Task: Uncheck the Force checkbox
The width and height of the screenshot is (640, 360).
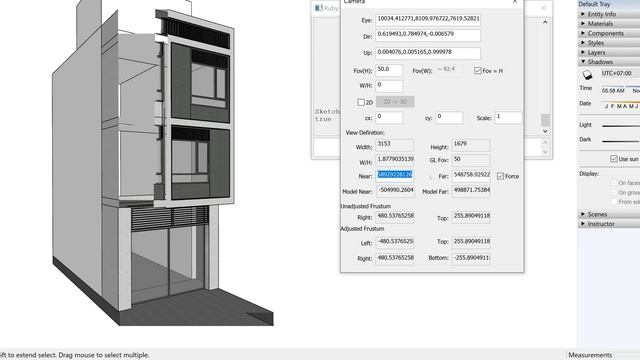Action: pyautogui.click(x=500, y=176)
